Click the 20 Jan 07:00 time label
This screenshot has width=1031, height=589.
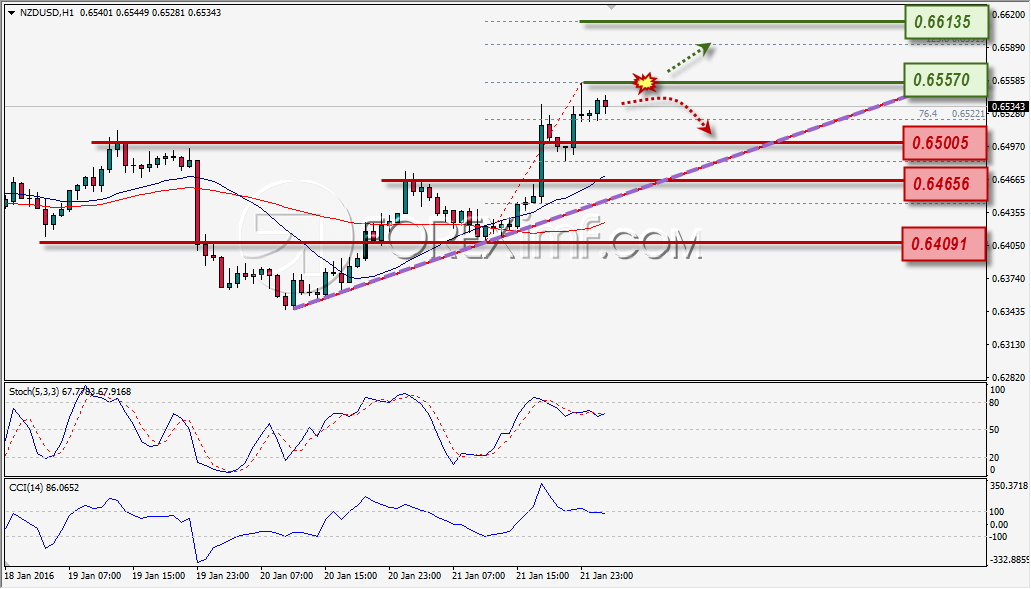(287, 576)
